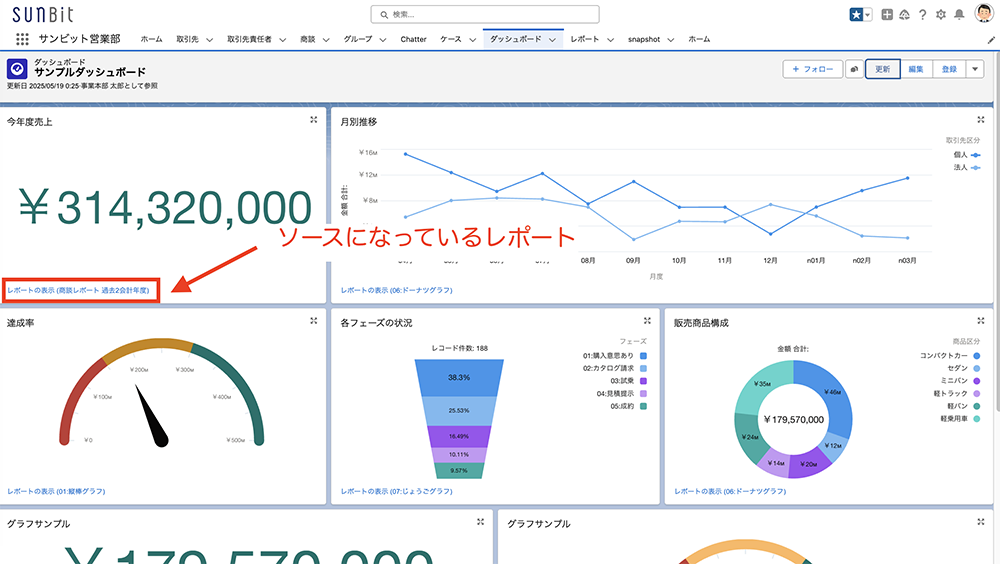Expand the 達成率 gauge component

click(314, 320)
